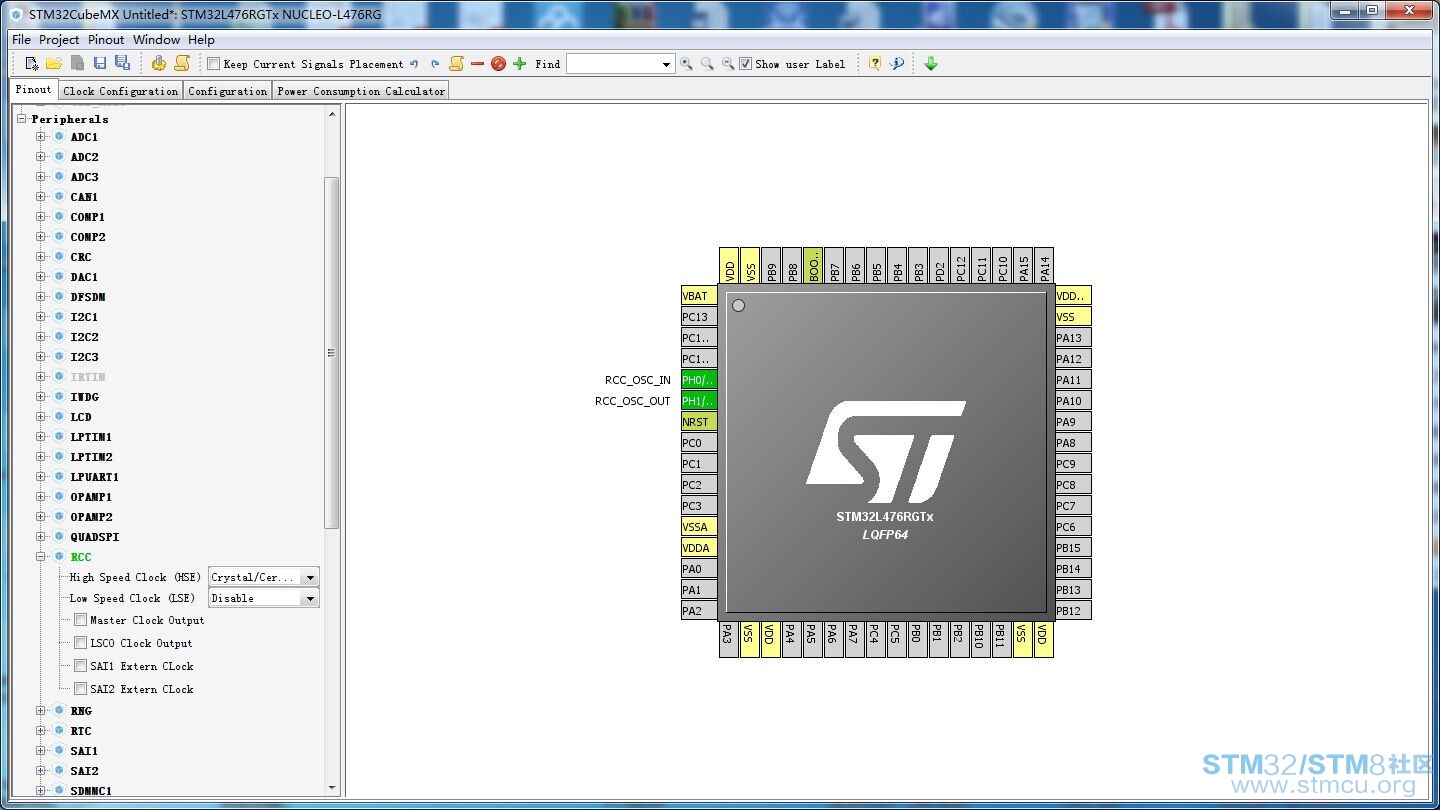Select the OPAMP1 tree item
The height and width of the screenshot is (810, 1440).
coord(91,497)
